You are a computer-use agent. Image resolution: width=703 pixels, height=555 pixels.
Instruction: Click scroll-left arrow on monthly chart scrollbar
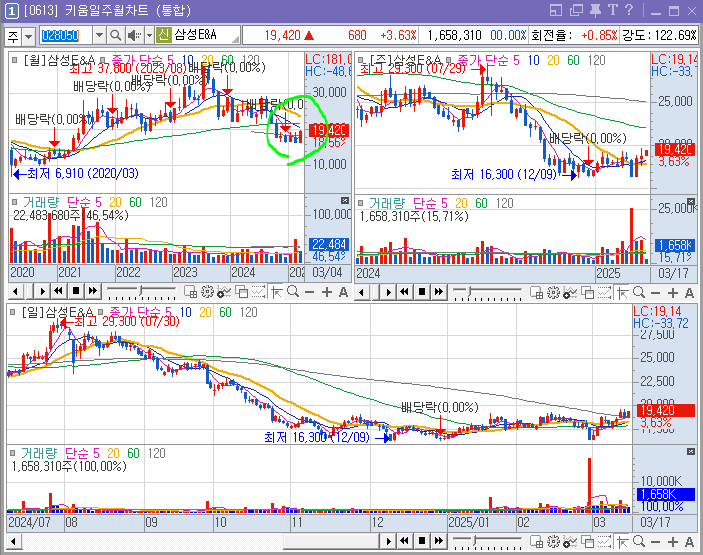[15, 291]
